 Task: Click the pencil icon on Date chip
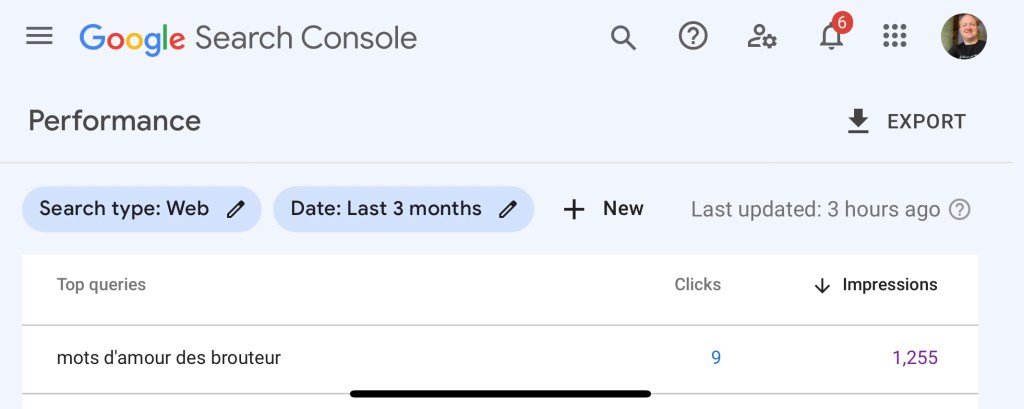(508, 209)
